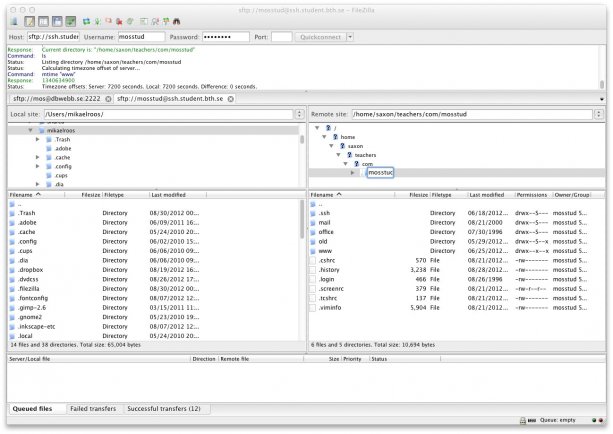Open the tab list dropdown arrow

coord(602,99)
